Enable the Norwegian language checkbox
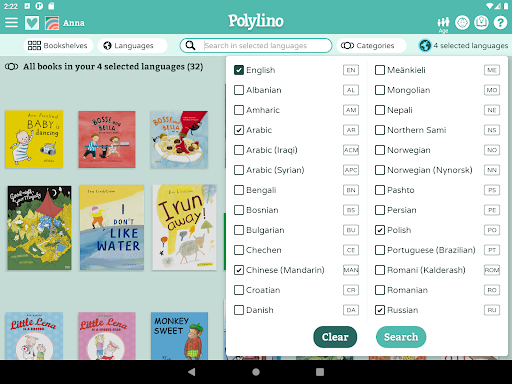 [380, 150]
